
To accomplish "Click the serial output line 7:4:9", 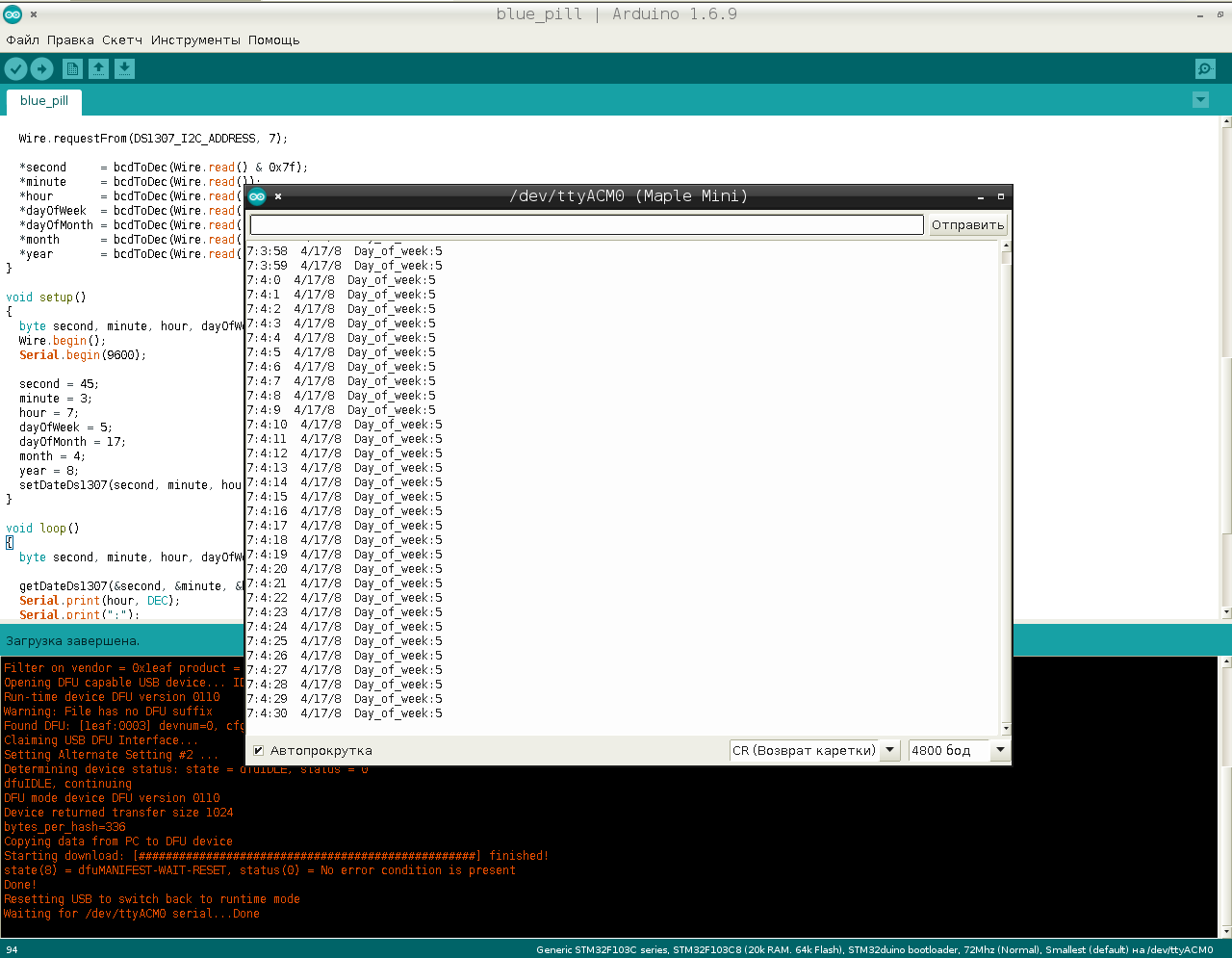I will pyautogui.click(x=342, y=410).
